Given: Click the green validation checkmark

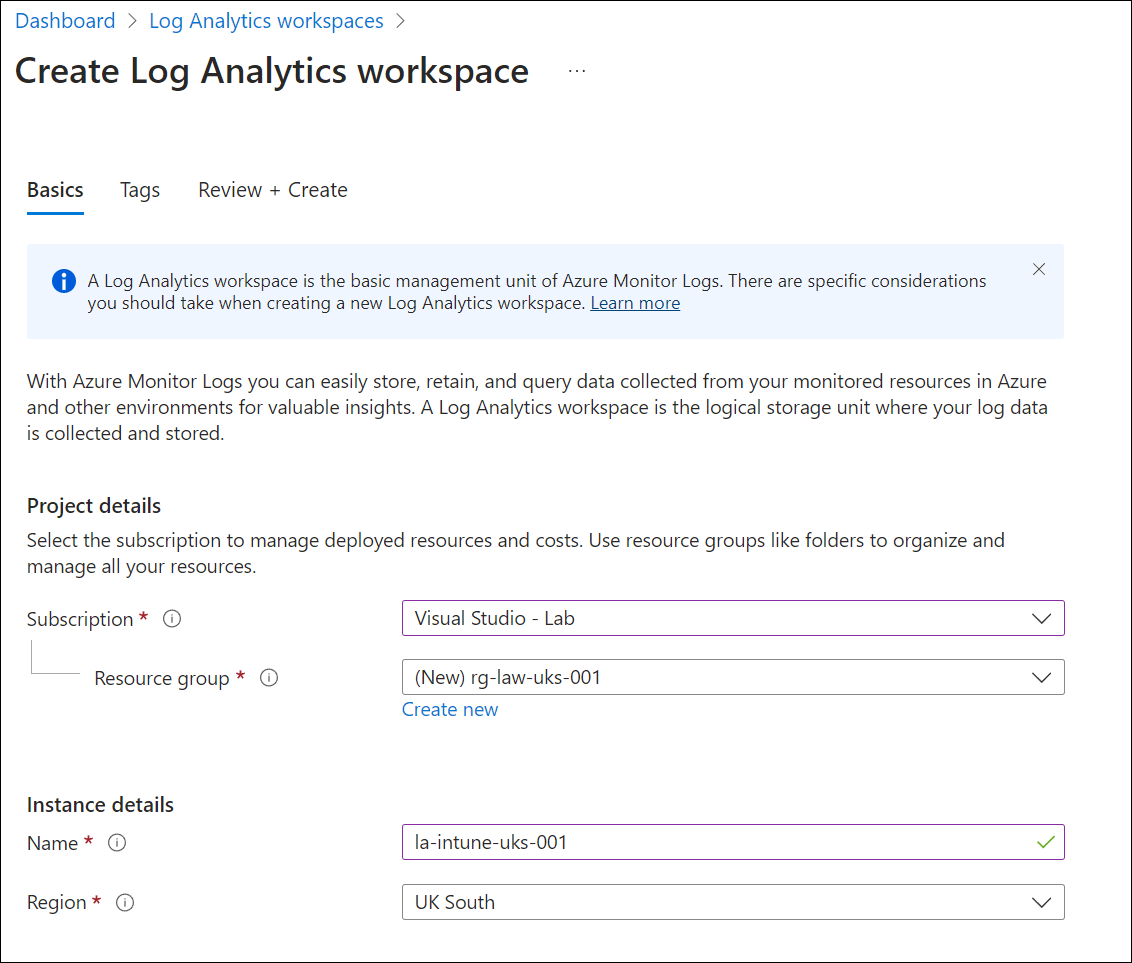Looking at the screenshot, I should (x=1046, y=842).
